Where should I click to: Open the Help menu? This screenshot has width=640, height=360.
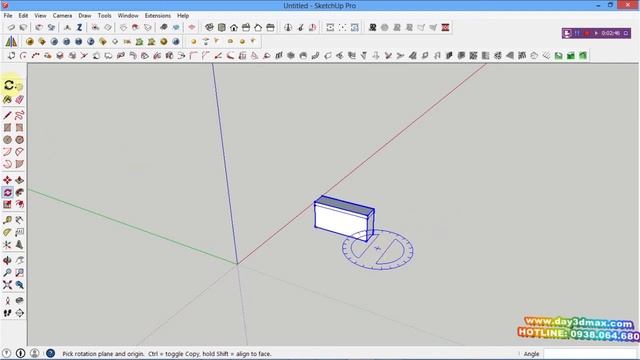pos(182,16)
